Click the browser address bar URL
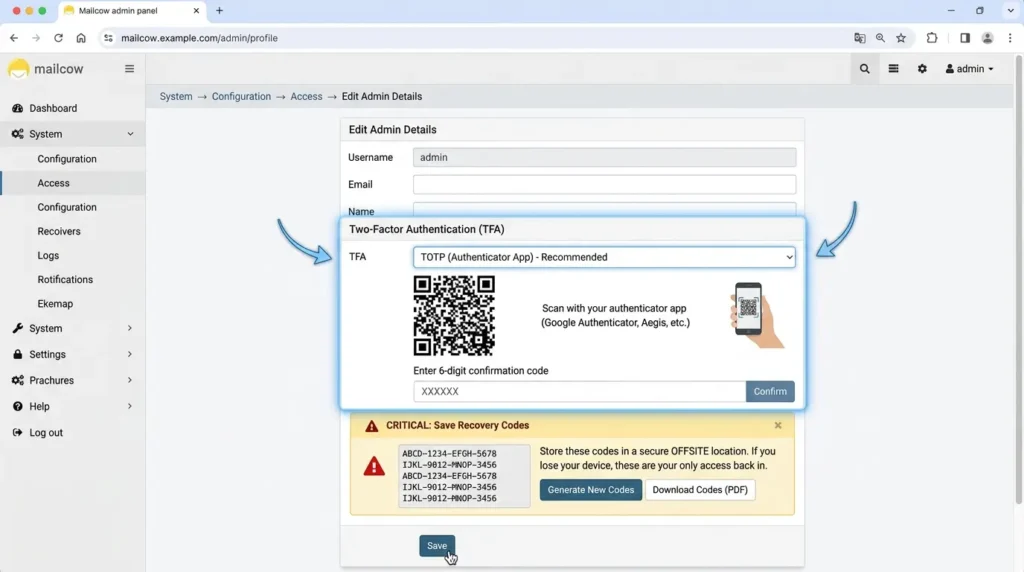 click(x=199, y=38)
